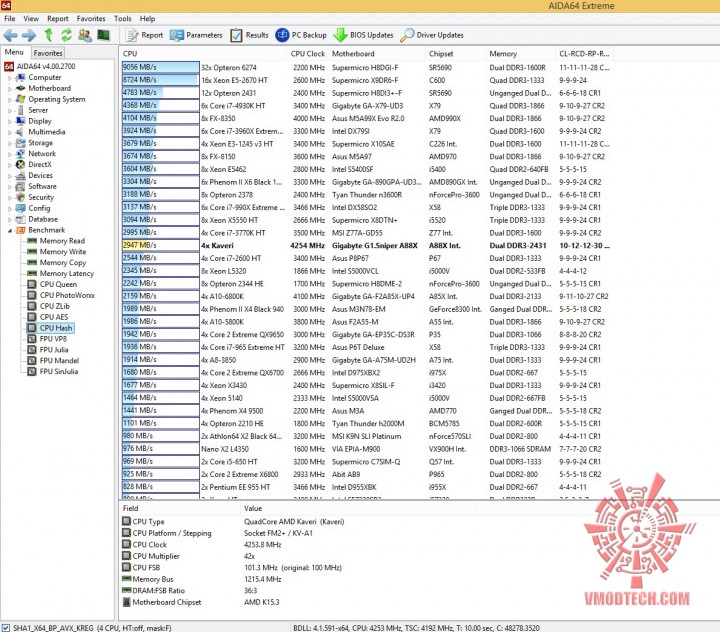Open the FPU VP8 benchmark
This screenshot has width=720, height=632.
[53, 339]
